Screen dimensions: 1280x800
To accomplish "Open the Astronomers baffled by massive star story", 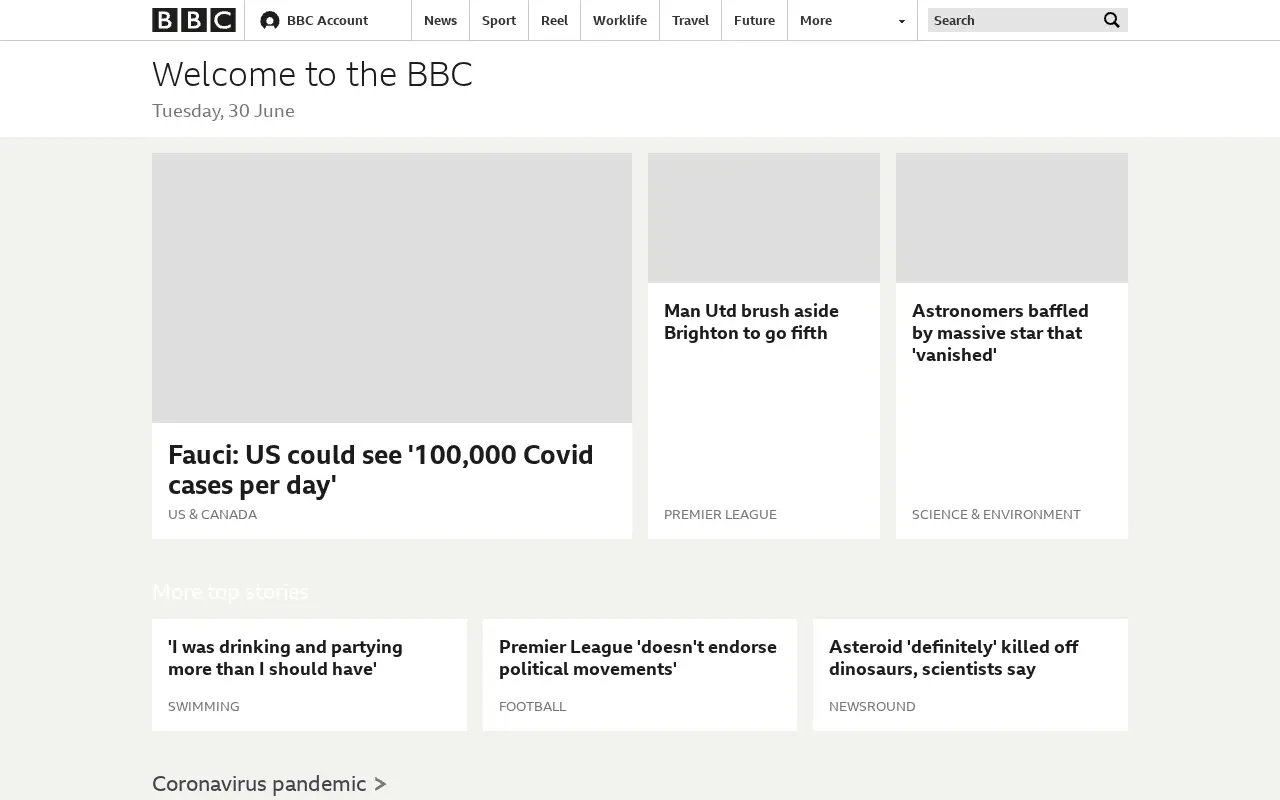I will click(1000, 333).
